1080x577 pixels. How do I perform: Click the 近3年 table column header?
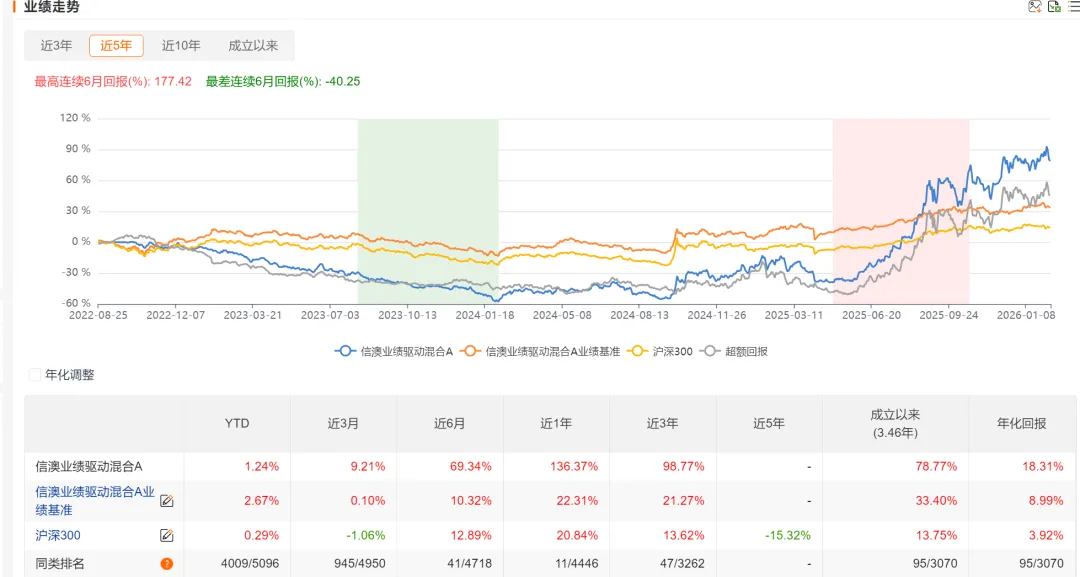click(x=663, y=423)
